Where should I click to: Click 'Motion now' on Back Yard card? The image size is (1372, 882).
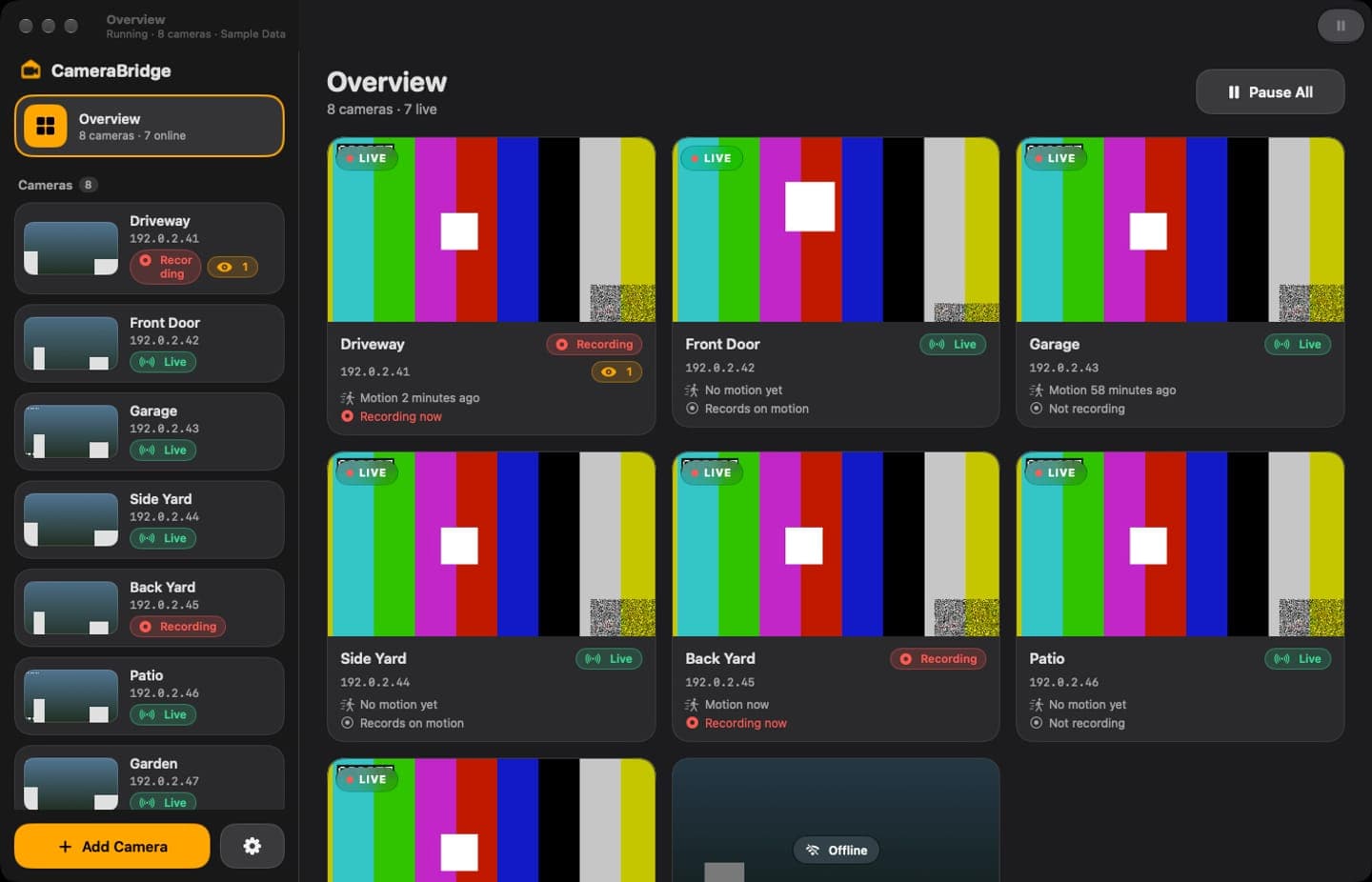(x=736, y=705)
